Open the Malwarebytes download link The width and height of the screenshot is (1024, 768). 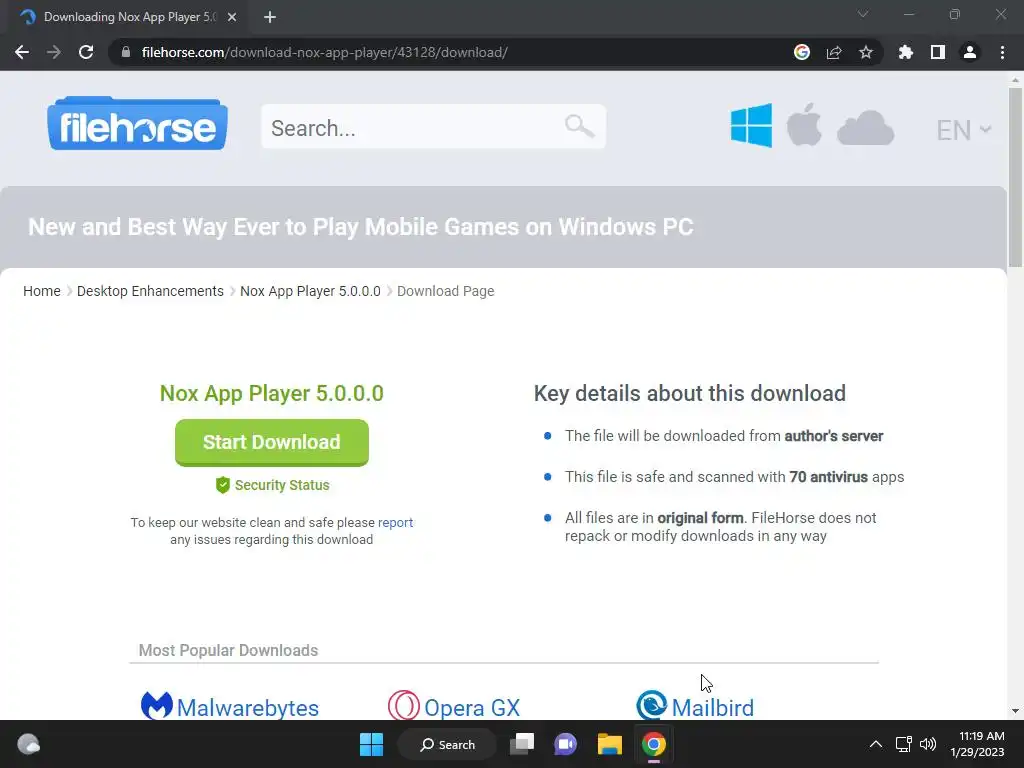(248, 708)
